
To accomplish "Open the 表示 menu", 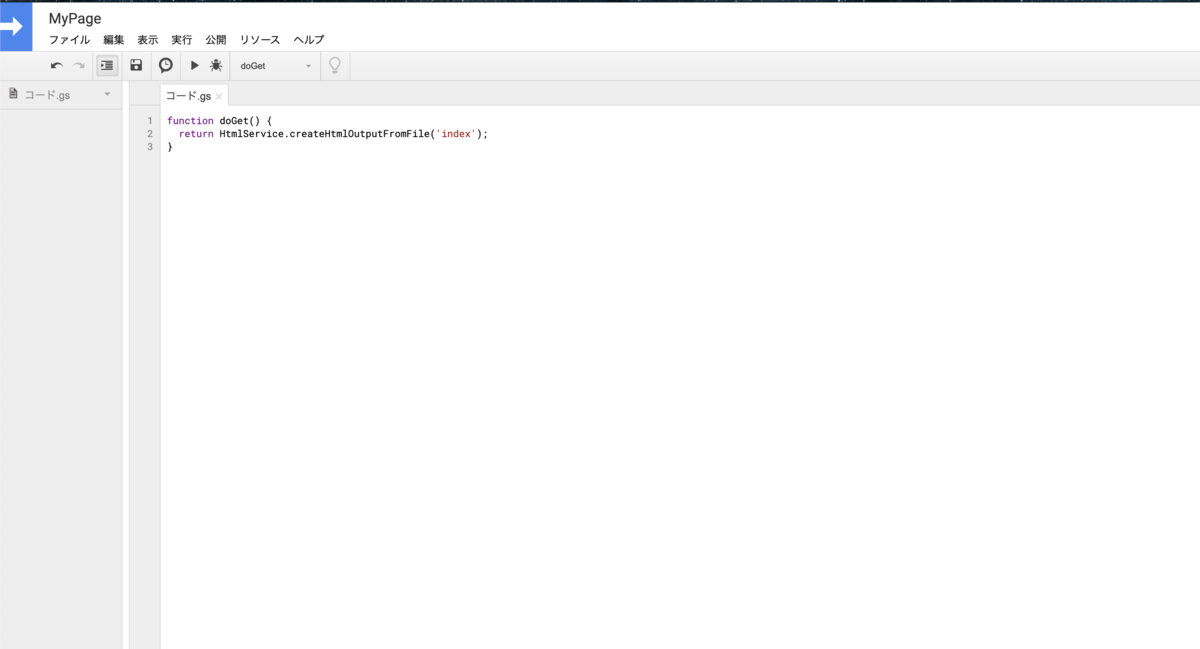I will tap(148, 40).
